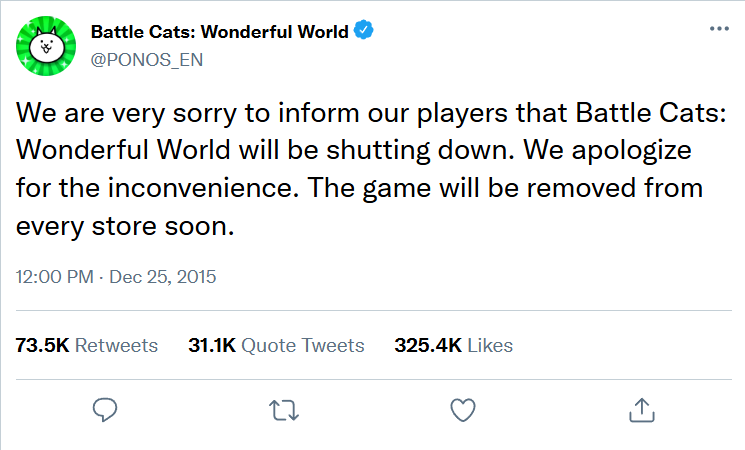The width and height of the screenshot is (745, 450).
Task: Open the share tweet icon
Action: (640, 409)
